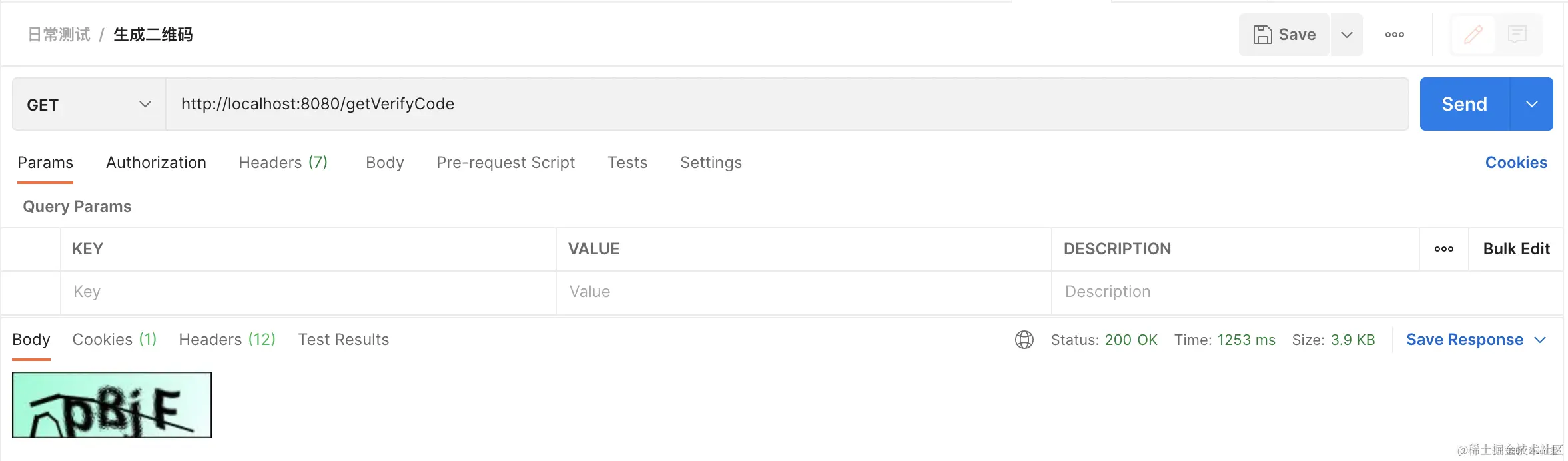
Task: Click Save button with disk icon
Action: point(1284,35)
